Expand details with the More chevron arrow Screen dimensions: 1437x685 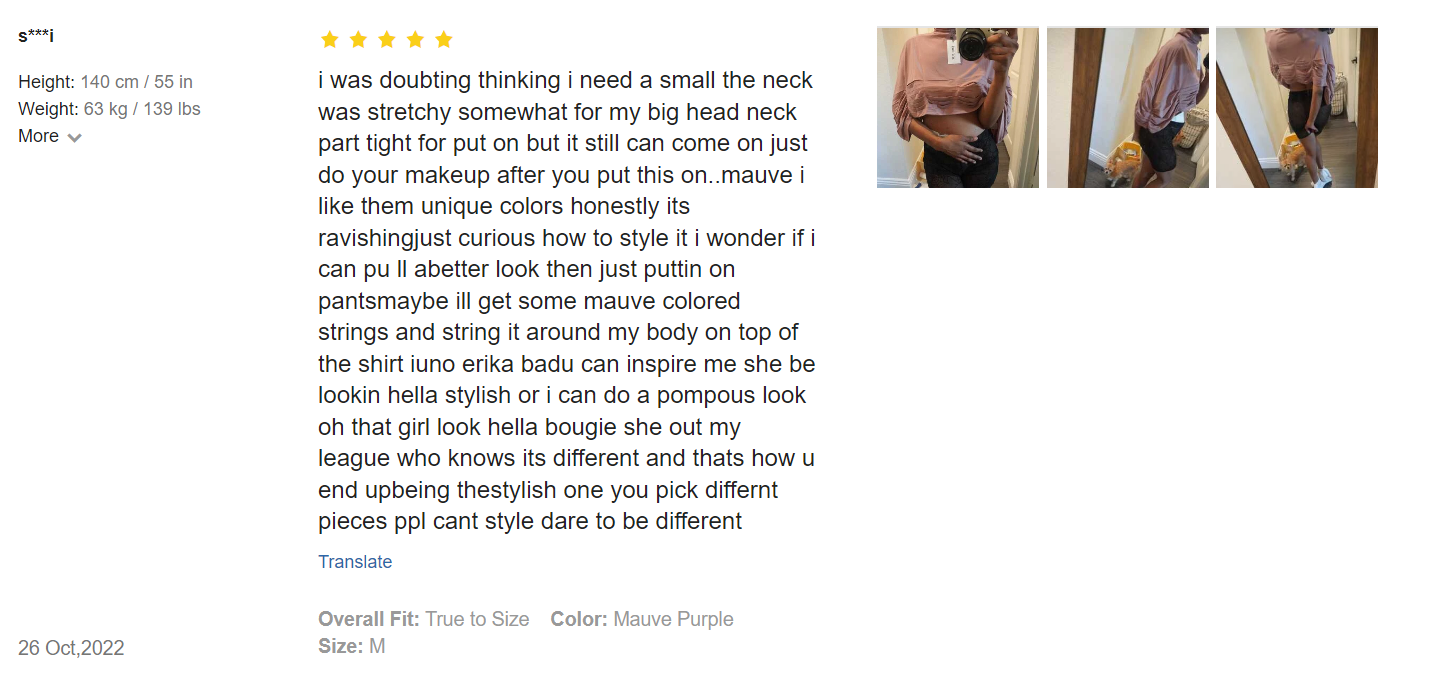(75, 138)
